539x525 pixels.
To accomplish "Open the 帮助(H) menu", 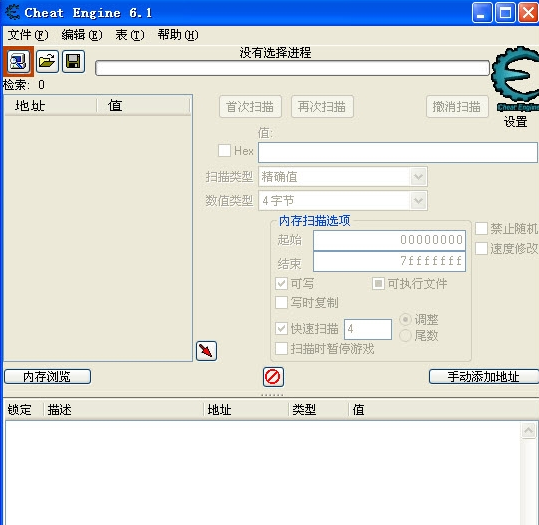I will click(x=178, y=35).
